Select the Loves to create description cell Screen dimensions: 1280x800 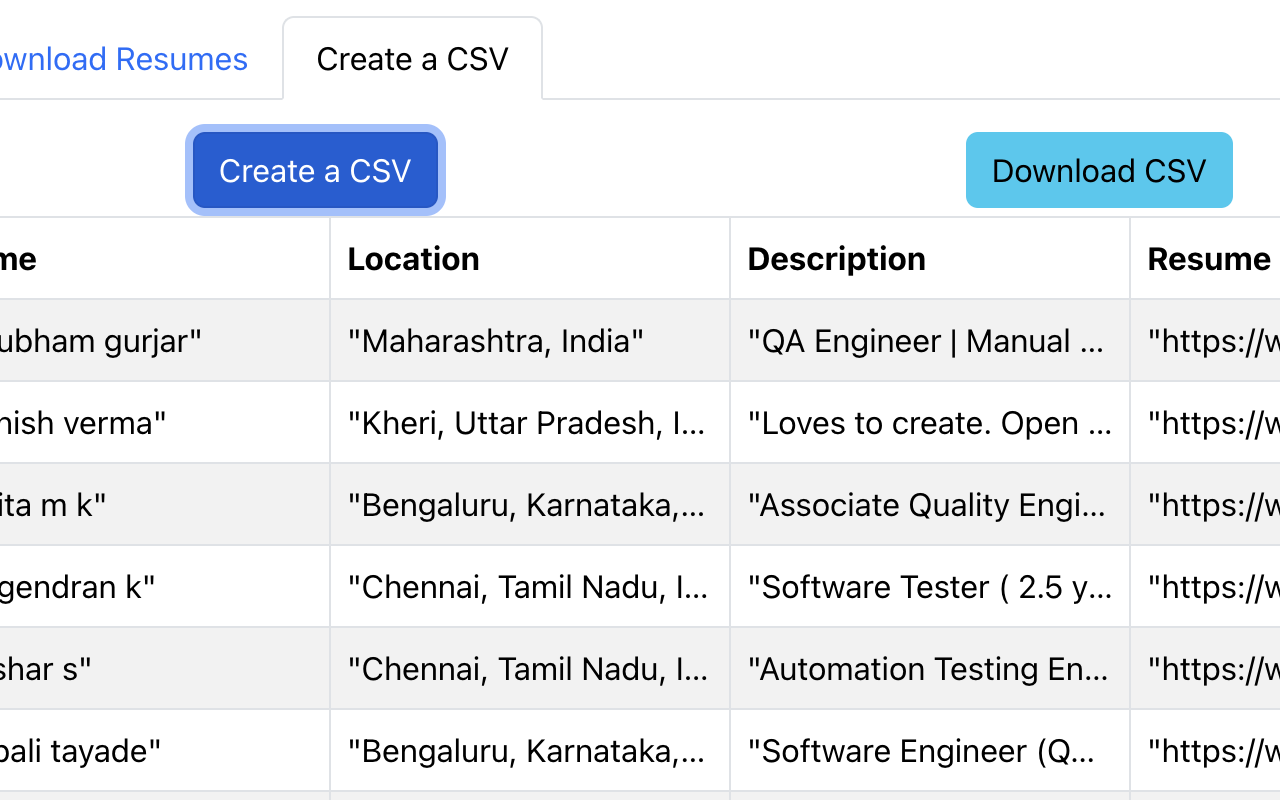tap(930, 422)
